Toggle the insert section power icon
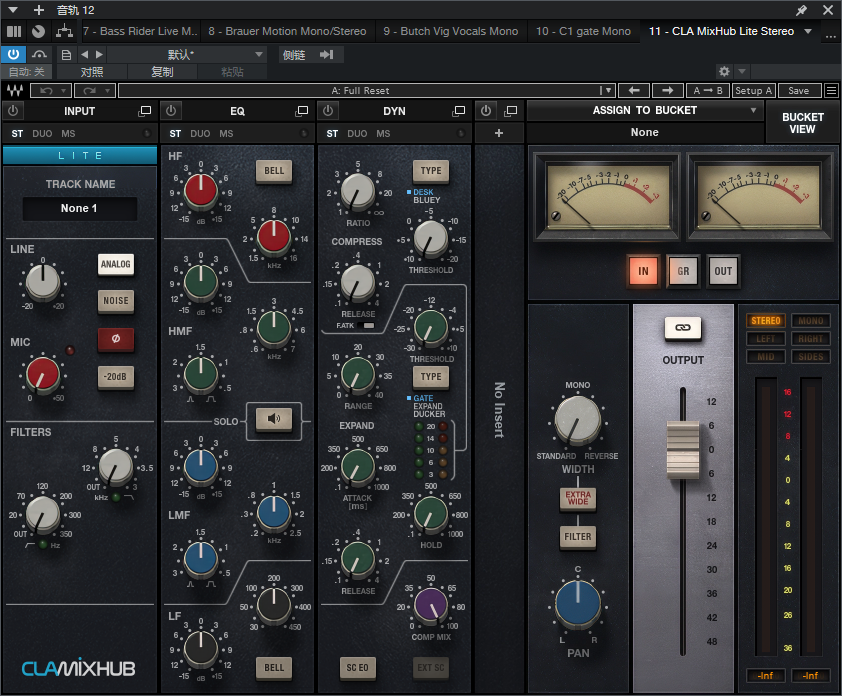This screenshot has height=696, width=842. (x=486, y=111)
